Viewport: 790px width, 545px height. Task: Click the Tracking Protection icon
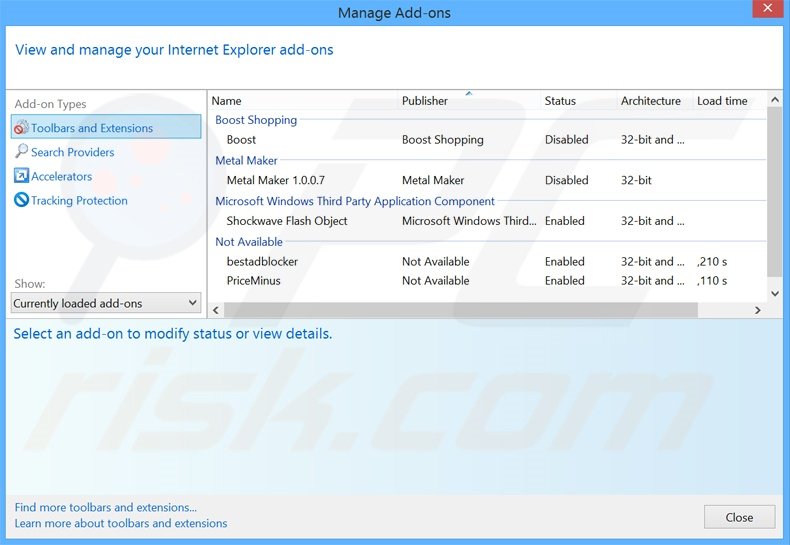(21, 200)
